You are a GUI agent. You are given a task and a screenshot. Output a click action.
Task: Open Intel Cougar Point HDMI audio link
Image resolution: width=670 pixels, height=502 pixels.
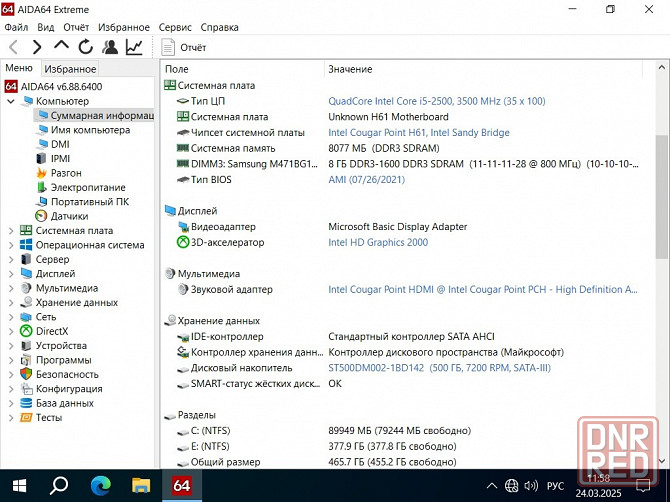click(x=483, y=290)
